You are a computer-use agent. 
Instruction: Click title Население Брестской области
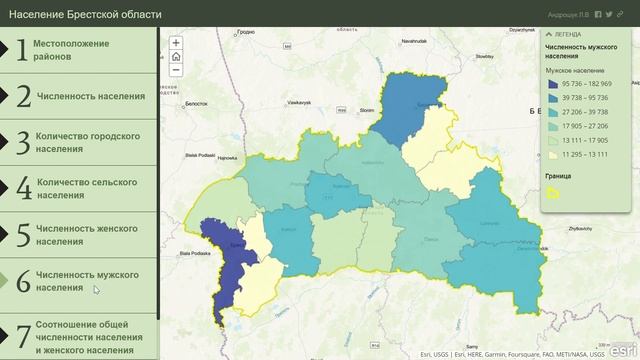coord(85,14)
